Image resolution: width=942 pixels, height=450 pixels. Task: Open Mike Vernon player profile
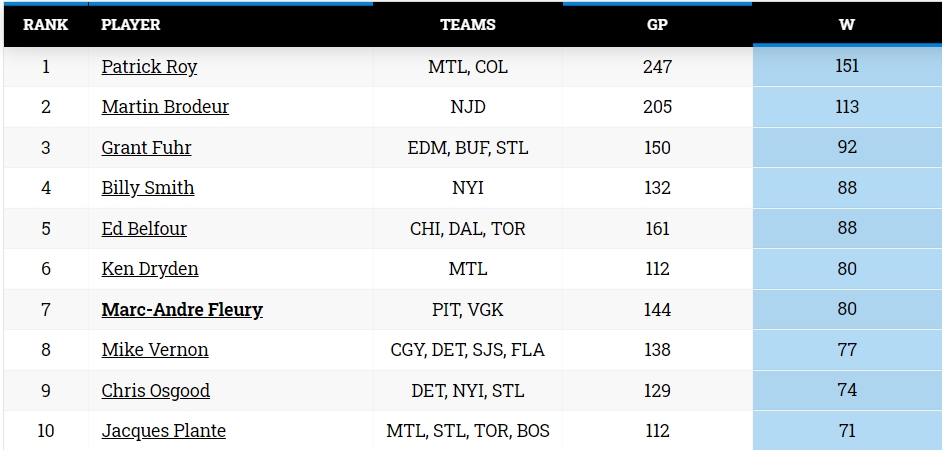155,350
